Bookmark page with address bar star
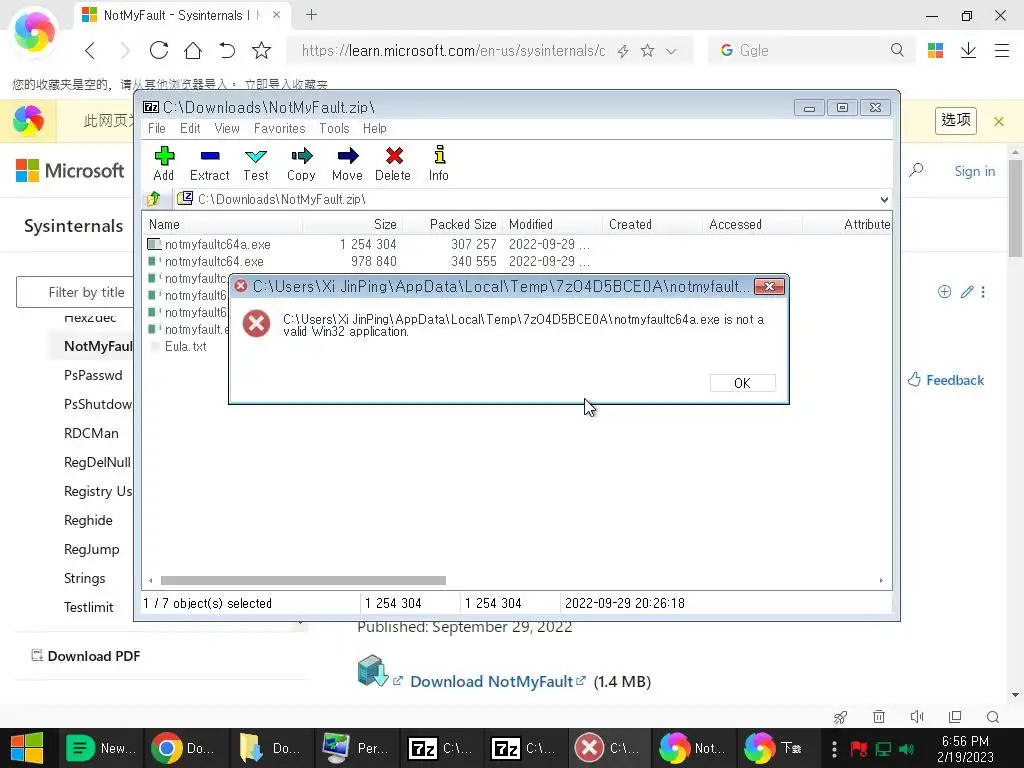 tap(647, 50)
